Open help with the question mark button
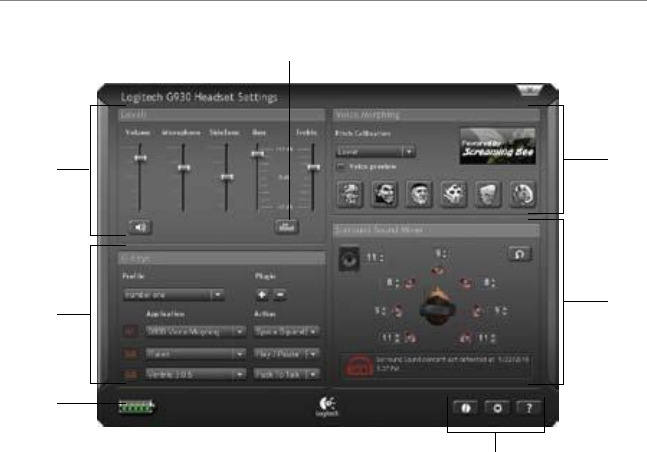 [529, 408]
